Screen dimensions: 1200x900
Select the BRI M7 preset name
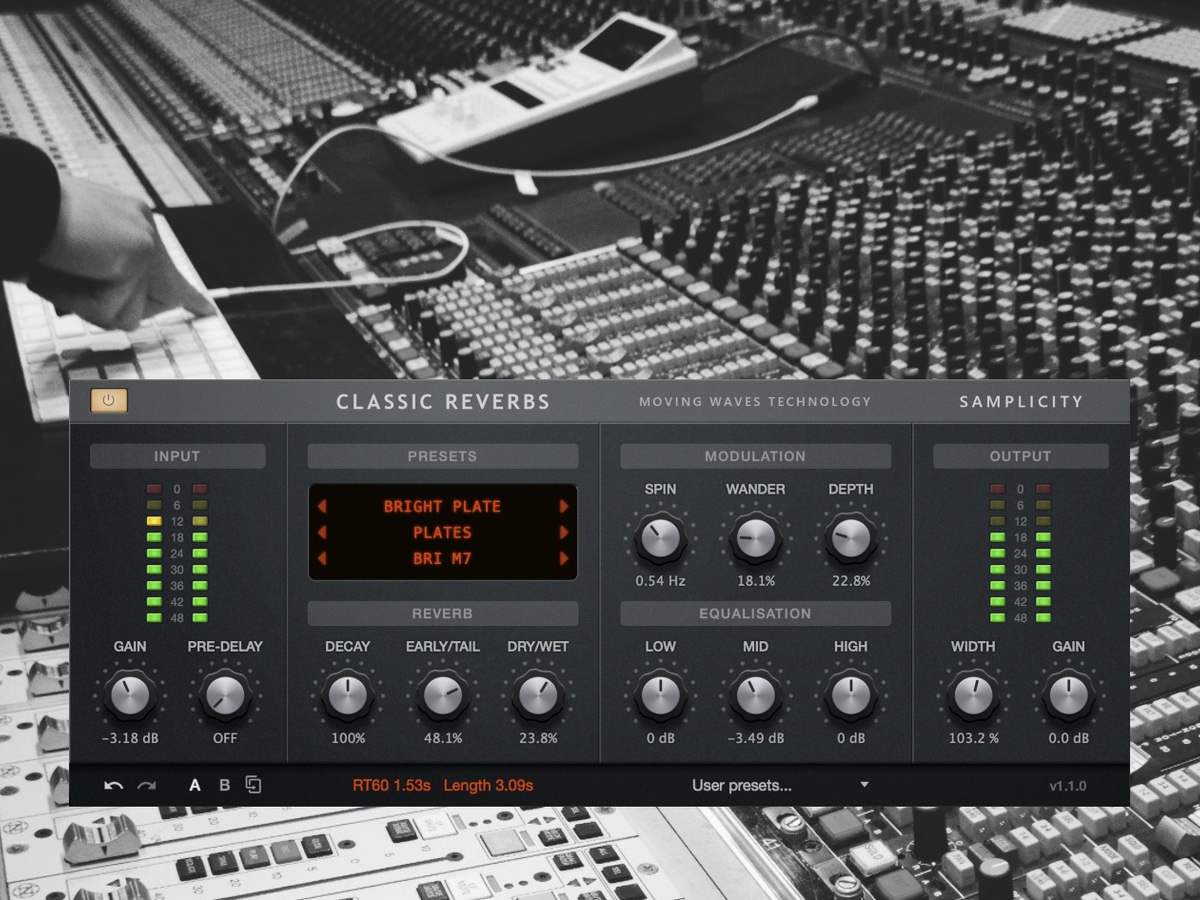[x=442, y=558]
